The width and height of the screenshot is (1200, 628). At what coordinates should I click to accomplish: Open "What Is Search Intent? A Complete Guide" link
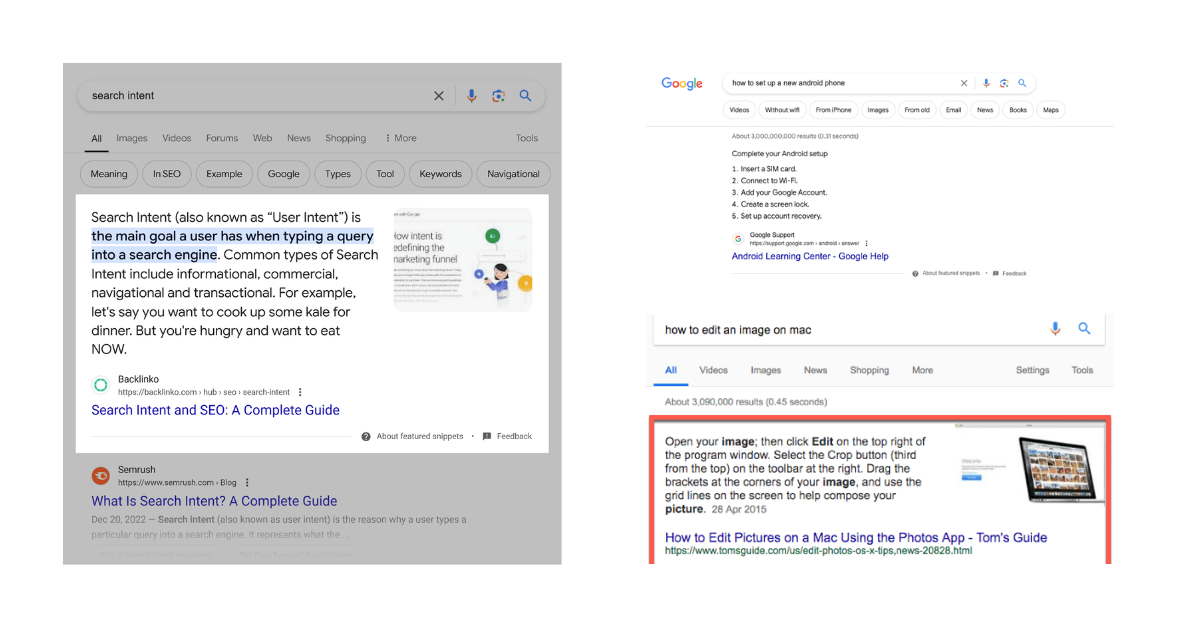214,501
